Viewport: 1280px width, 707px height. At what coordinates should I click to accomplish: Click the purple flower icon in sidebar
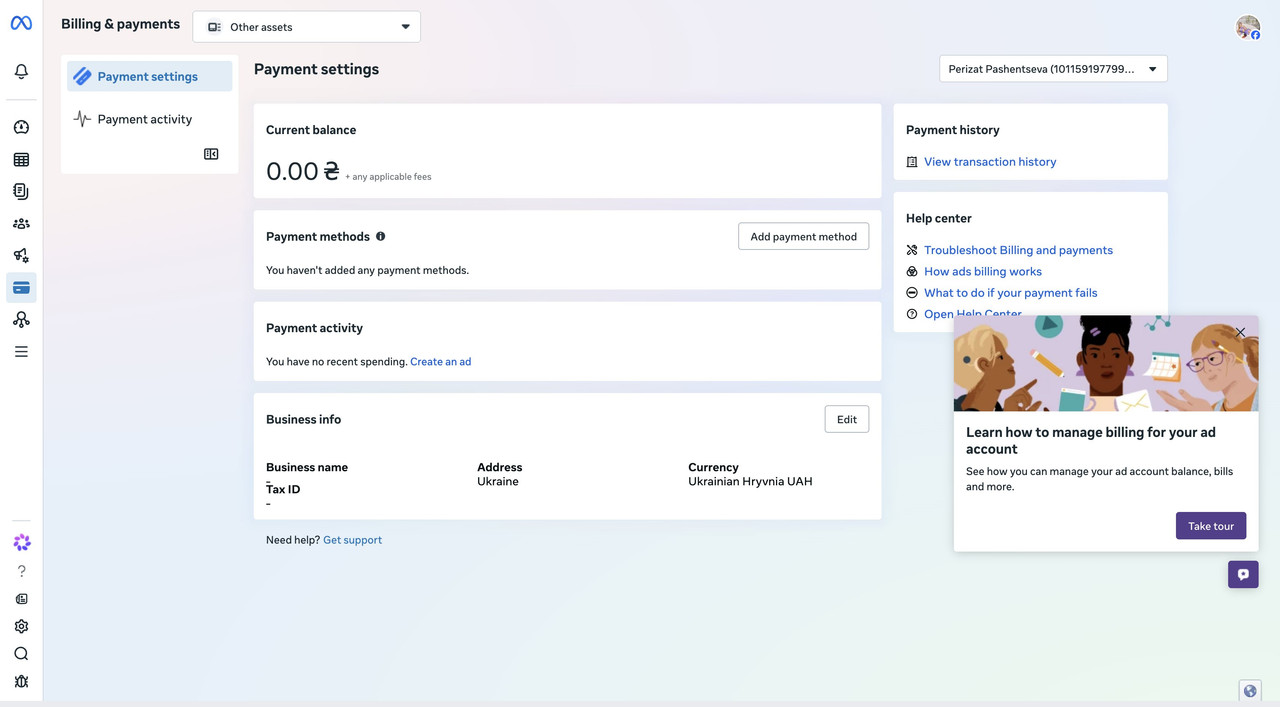point(21,543)
